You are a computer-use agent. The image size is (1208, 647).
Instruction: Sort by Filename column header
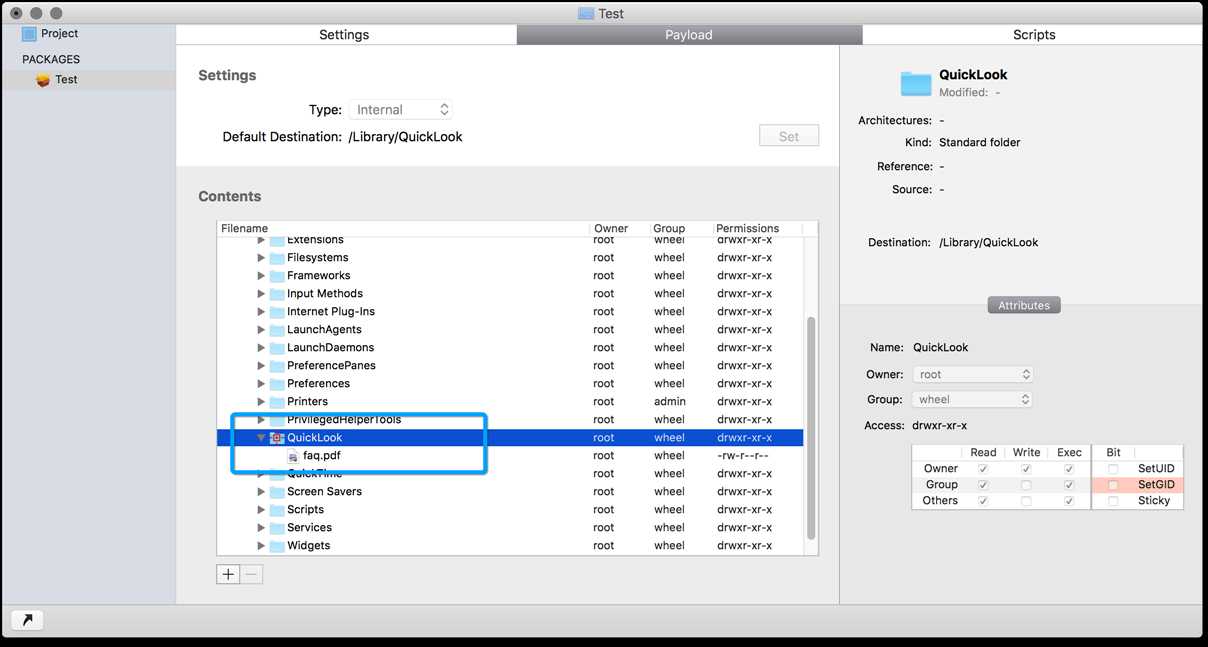(x=403, y=229)
